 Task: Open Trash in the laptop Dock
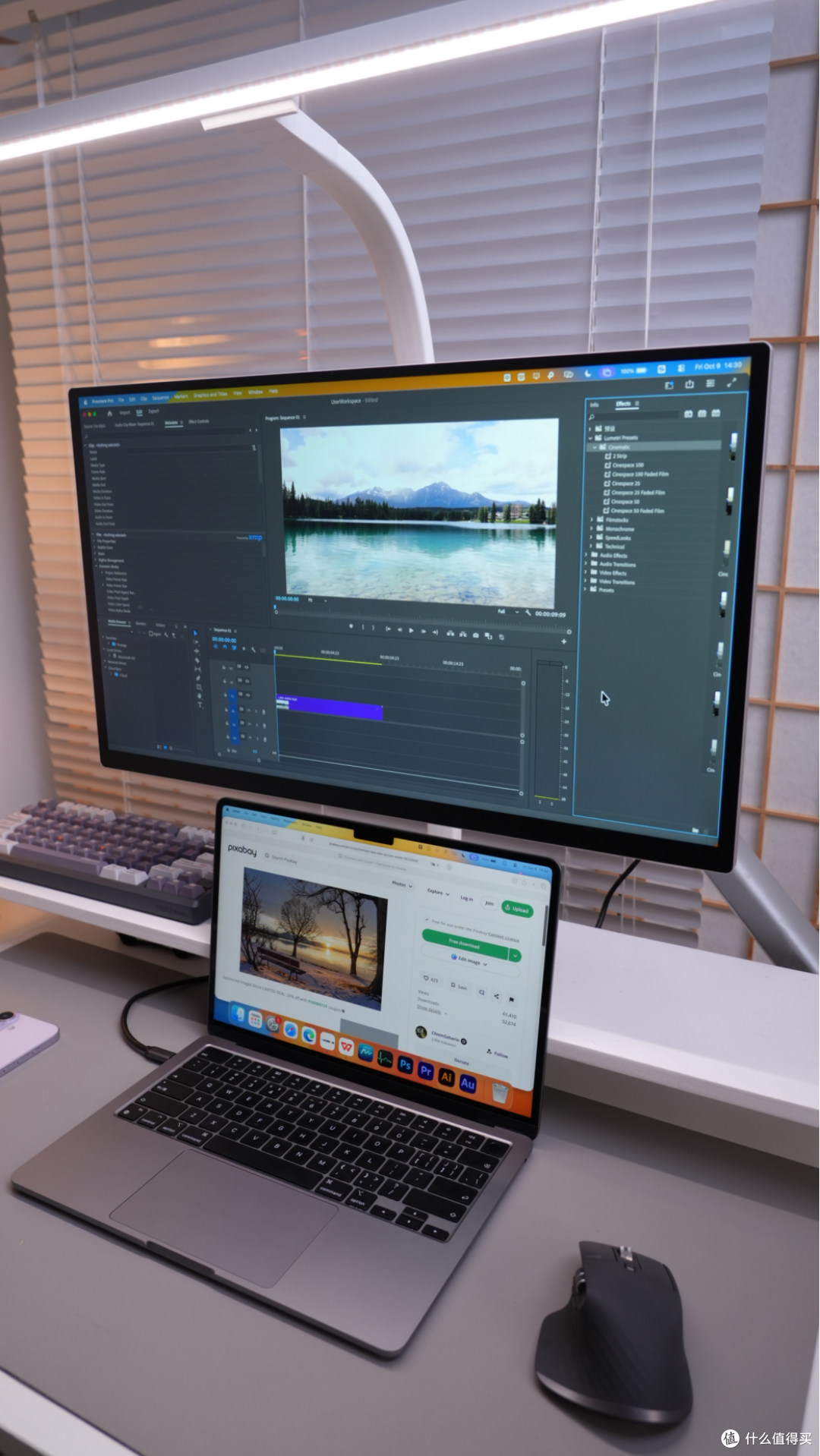click(500, 1092)
